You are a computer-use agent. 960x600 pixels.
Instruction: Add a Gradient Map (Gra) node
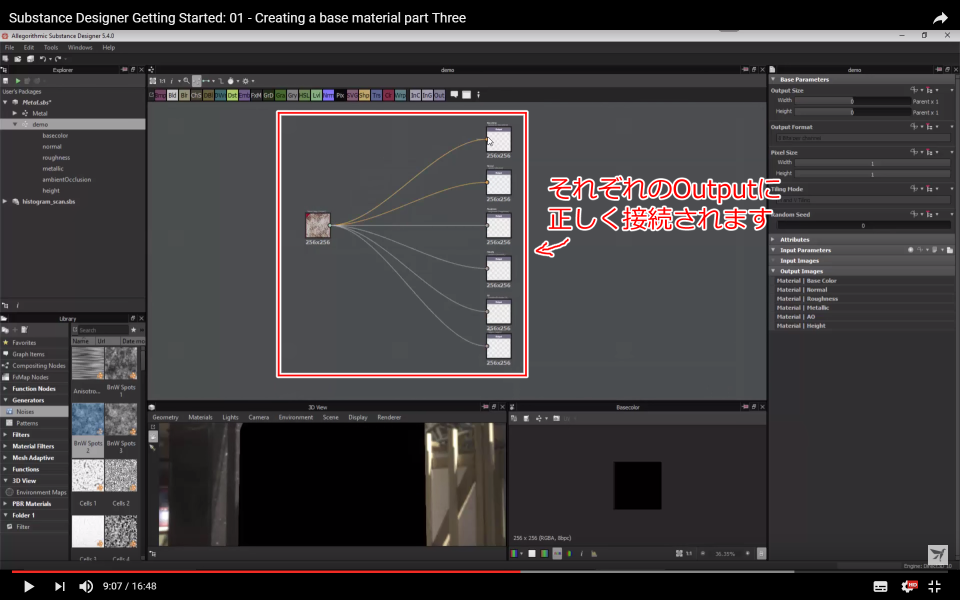coord(280,95)
